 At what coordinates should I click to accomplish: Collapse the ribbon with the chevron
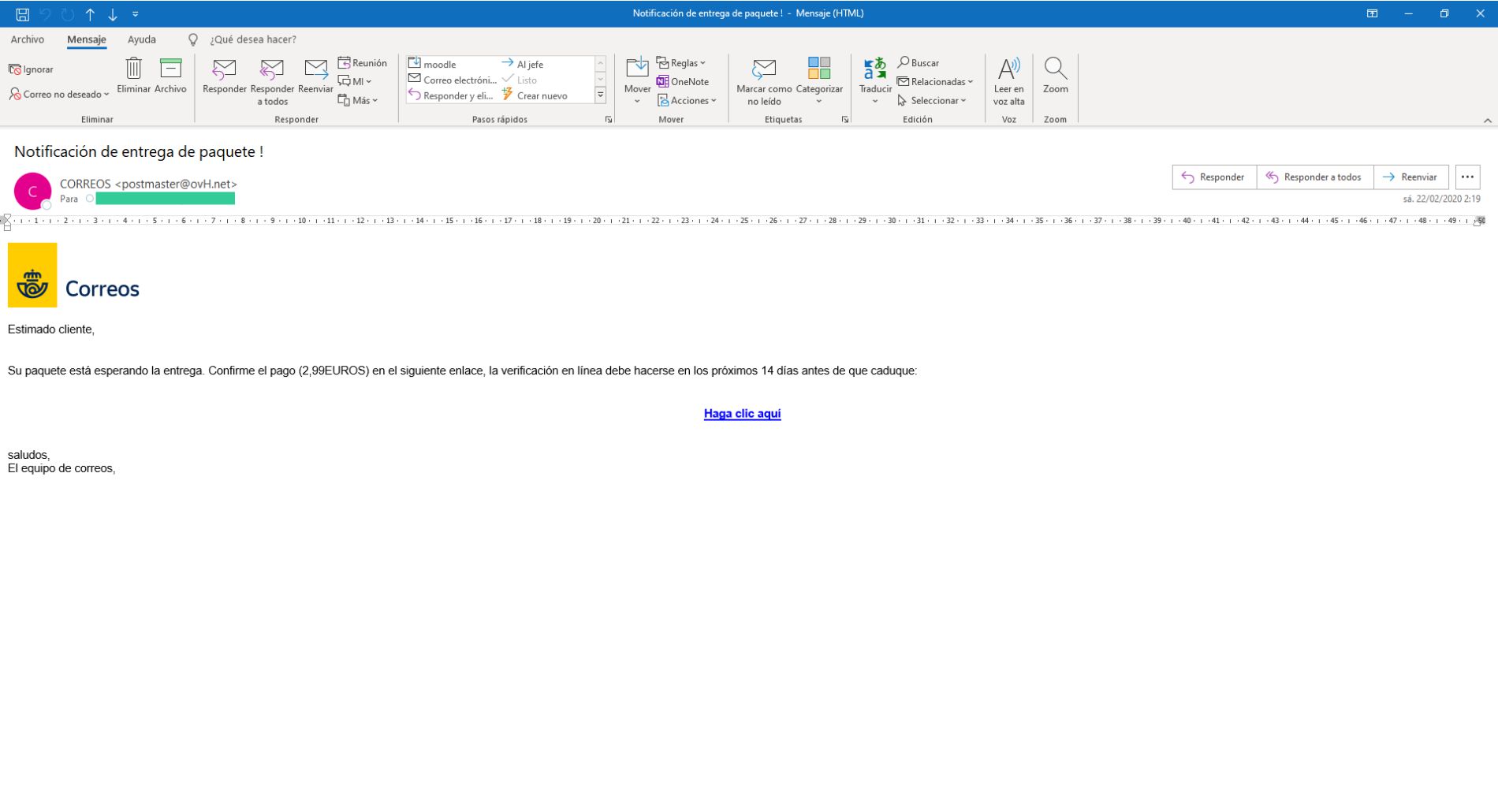(1487, 121)
